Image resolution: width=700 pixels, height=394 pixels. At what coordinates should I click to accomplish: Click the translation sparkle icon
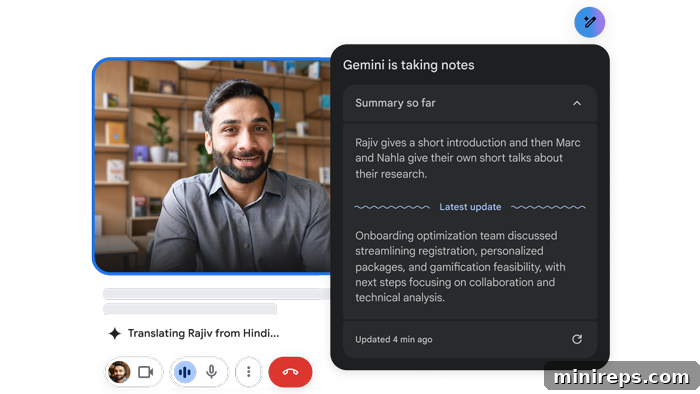(x=115, y=333)
